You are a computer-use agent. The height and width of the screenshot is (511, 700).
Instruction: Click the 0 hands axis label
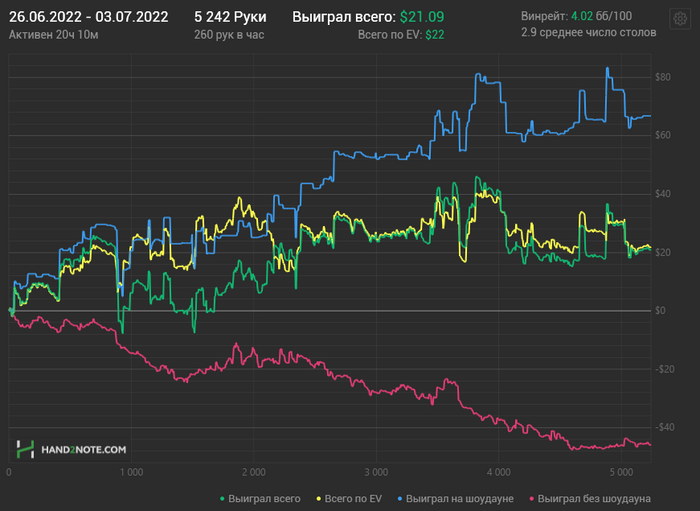(9, 472)
